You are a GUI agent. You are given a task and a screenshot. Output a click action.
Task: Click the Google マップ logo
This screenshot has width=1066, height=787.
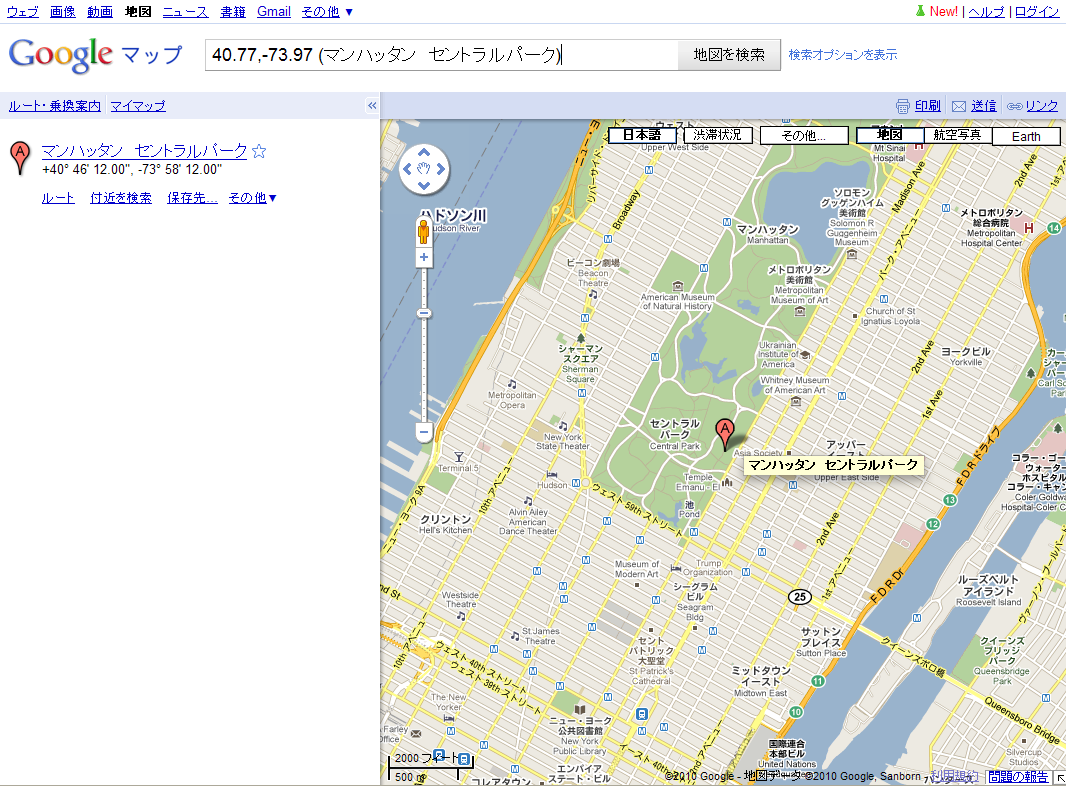coord(95,54)
